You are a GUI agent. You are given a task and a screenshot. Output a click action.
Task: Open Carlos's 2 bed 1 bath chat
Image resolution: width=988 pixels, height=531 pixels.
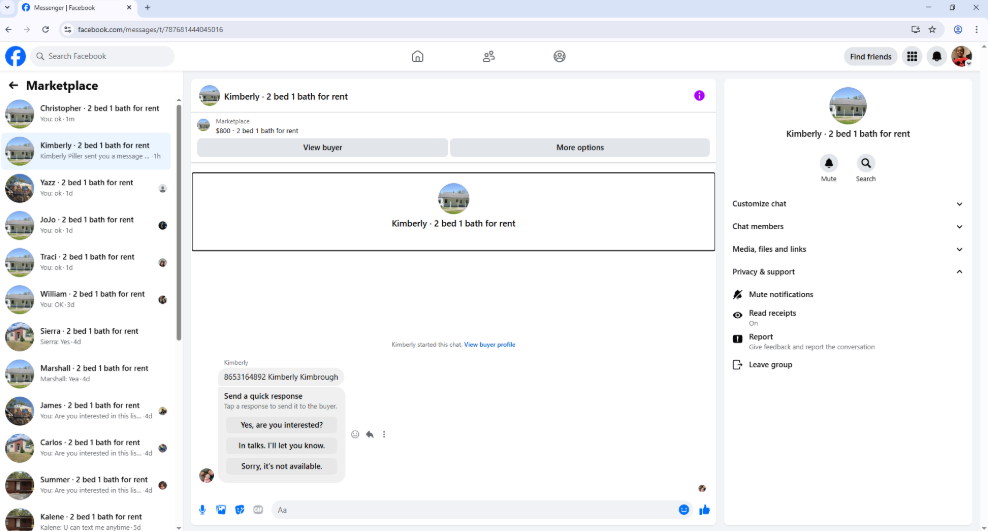click(86, 448)
